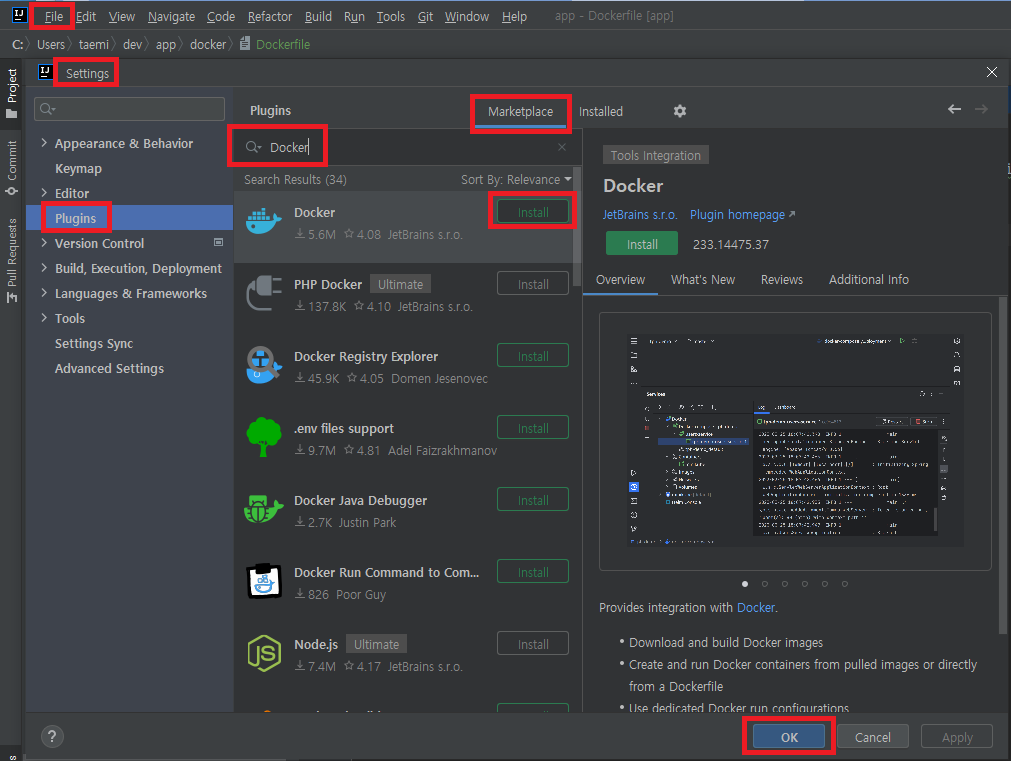Click the Docker Registry Explorer icon
The image size is (1011, 761).
263,365
